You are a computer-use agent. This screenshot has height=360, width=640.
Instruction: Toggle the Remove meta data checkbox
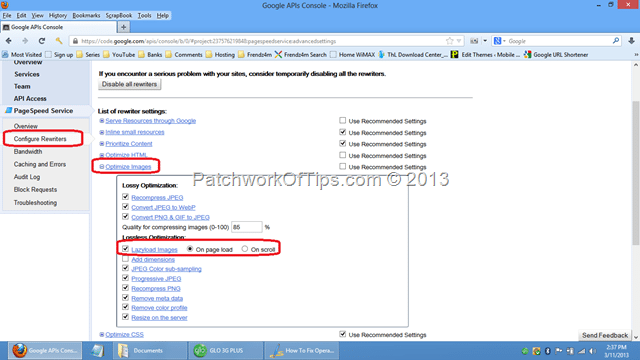click(125, 298)
